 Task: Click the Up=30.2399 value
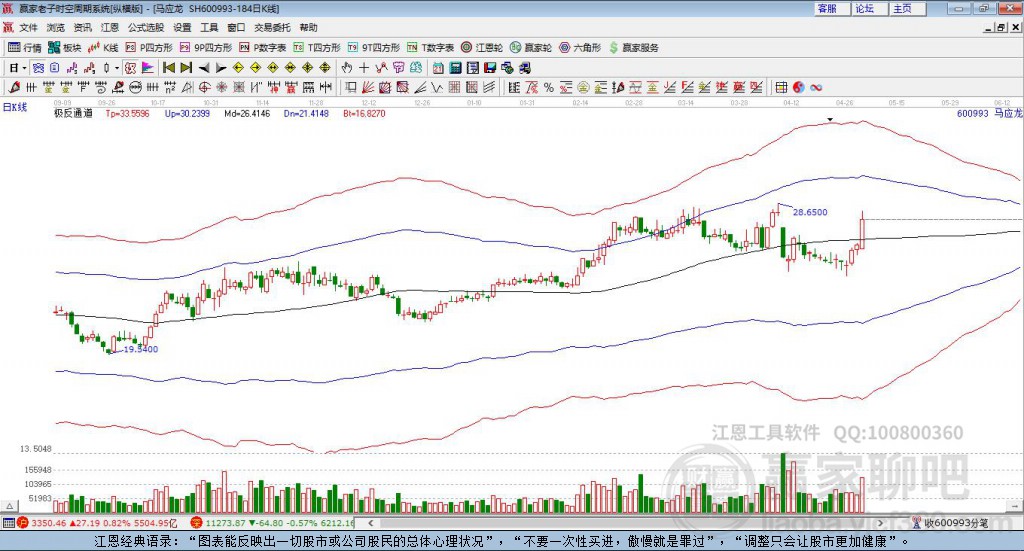coord(187,113)
